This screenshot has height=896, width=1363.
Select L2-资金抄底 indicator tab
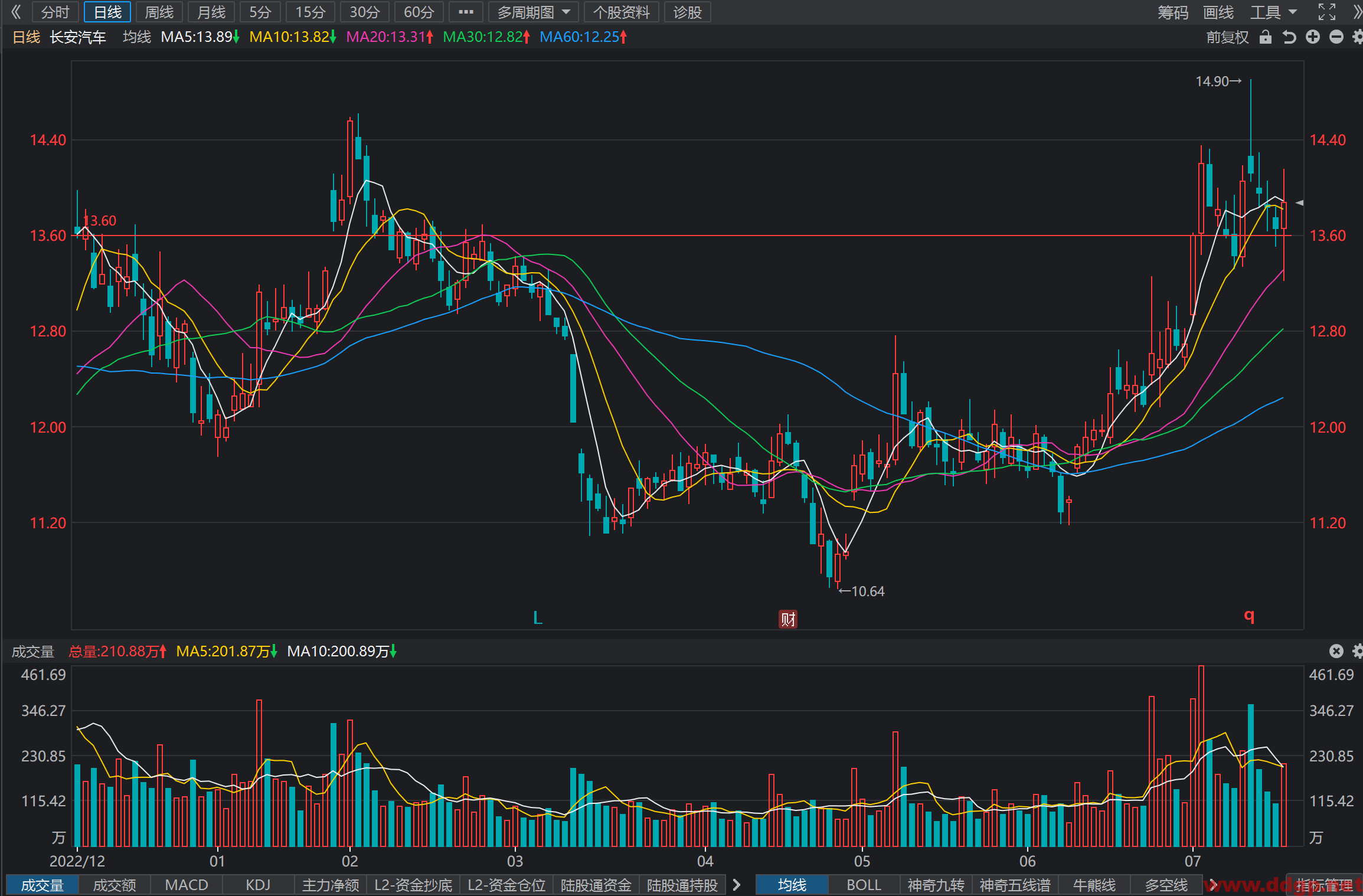coord(413,885)
